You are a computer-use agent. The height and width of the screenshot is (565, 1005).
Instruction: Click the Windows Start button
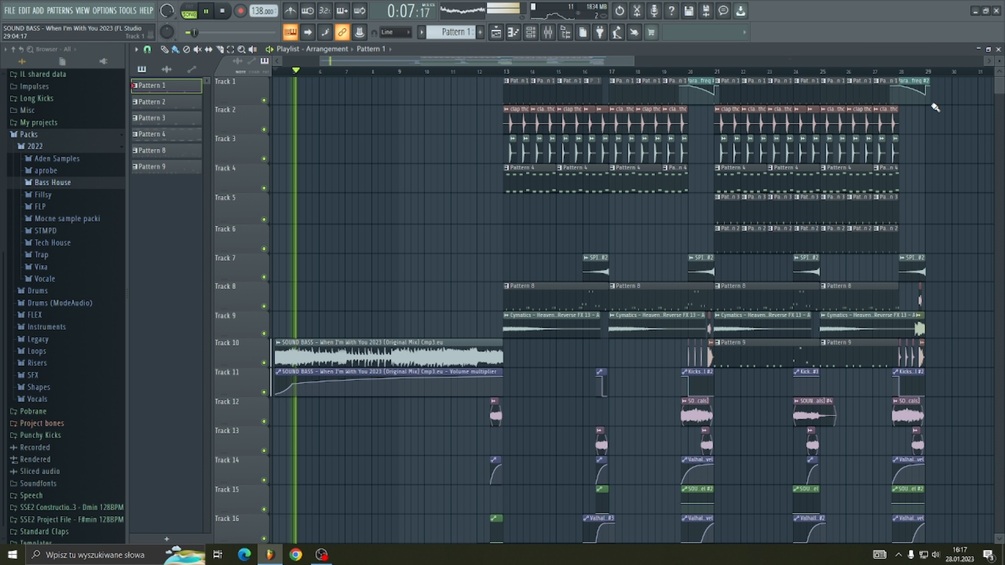click(x=12, y=554)
